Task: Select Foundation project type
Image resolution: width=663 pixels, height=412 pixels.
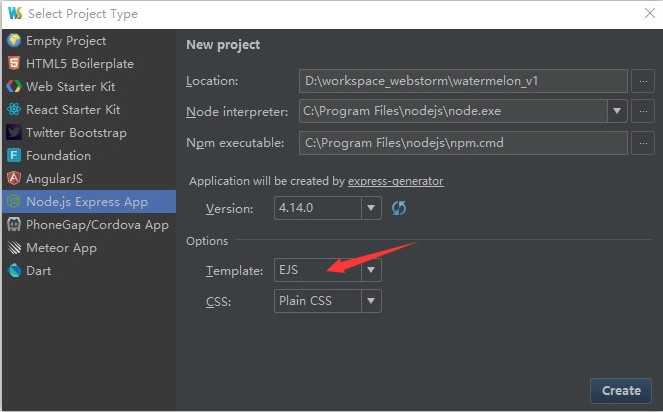Action: coord(89,155)
